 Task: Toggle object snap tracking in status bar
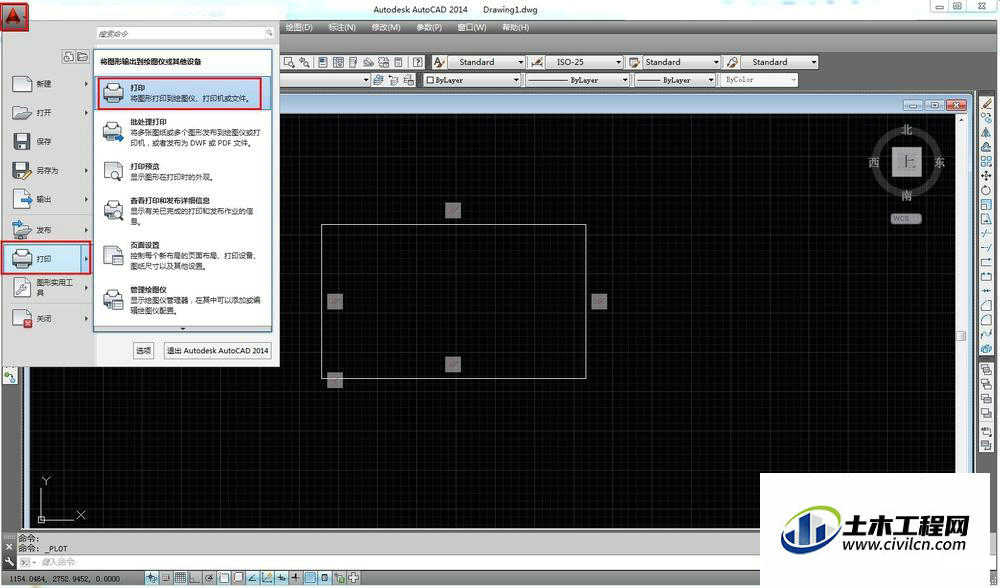(x=253, y=578)
